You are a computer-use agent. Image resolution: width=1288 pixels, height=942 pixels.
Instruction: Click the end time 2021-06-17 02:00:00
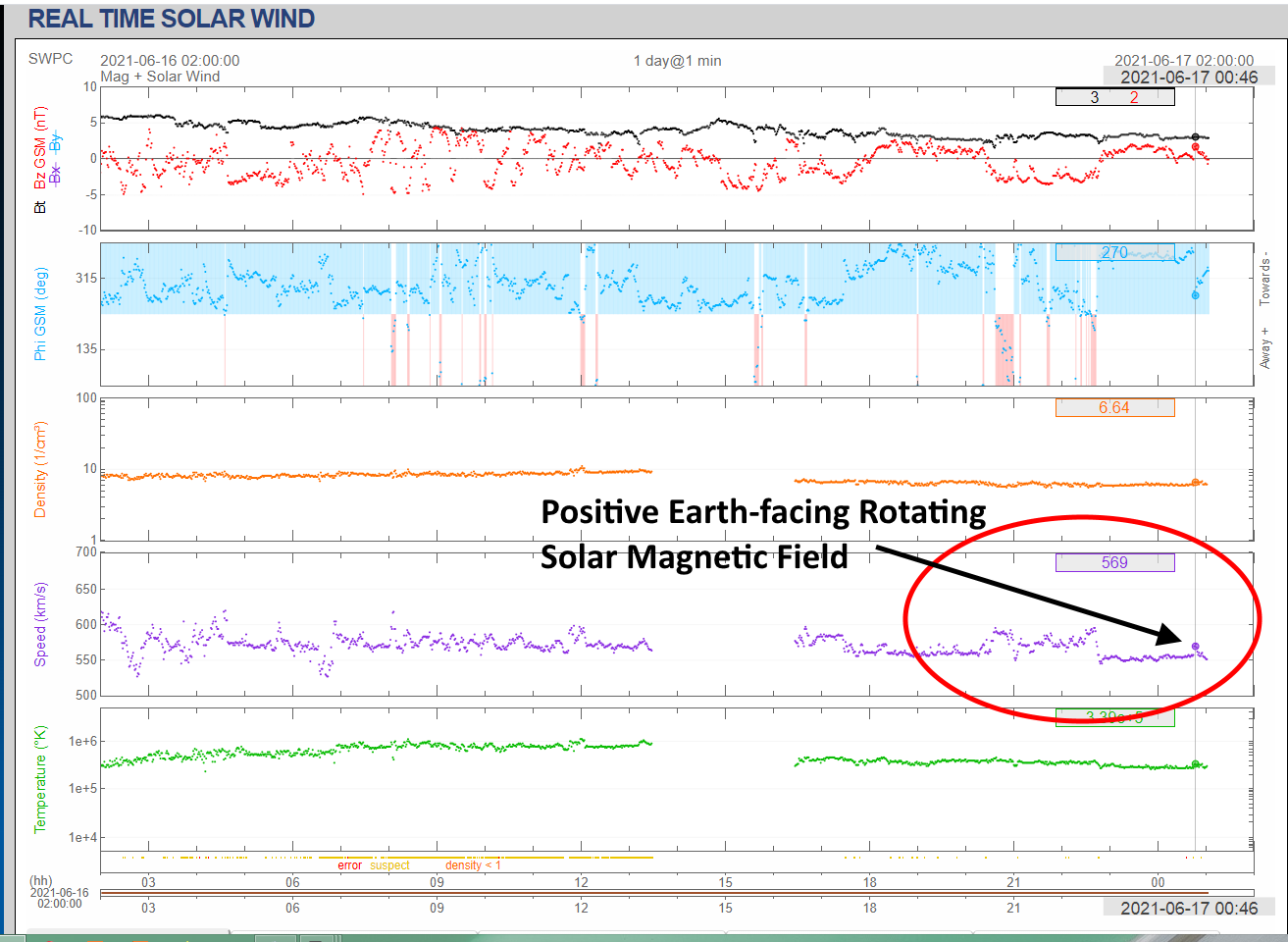click(1184, 61)
